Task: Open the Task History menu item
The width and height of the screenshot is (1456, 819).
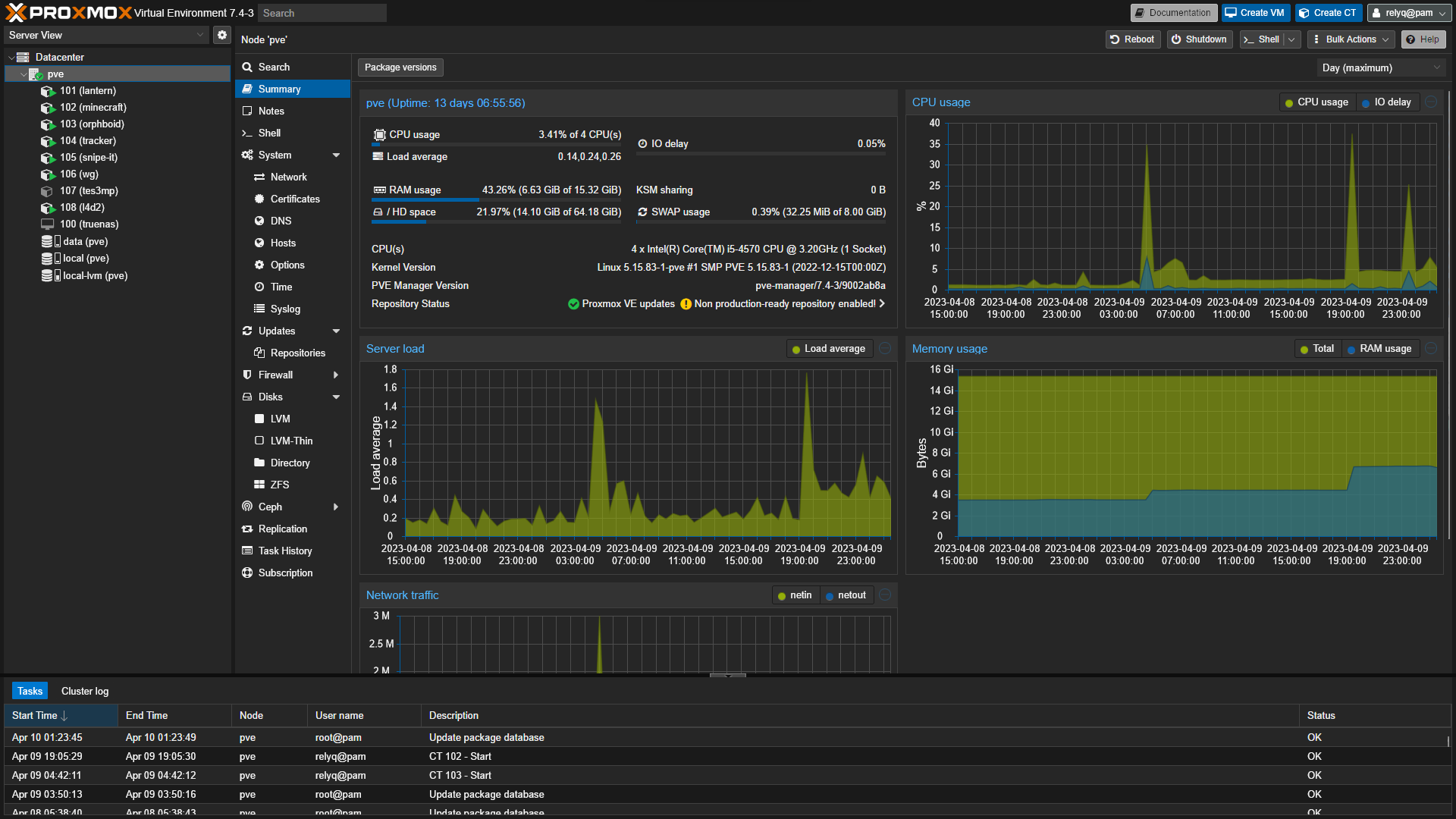Action: click(285, 551)
